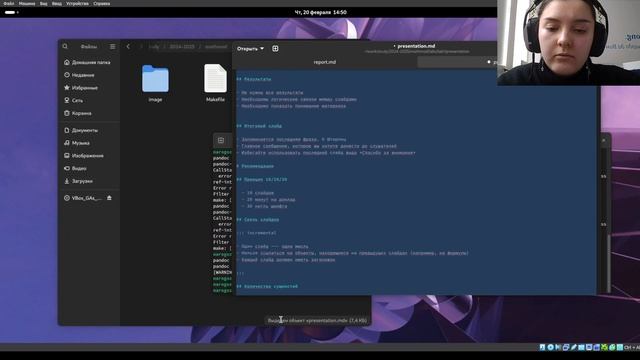Click the 2024-2025 breadcrumb in Files path

182,47
